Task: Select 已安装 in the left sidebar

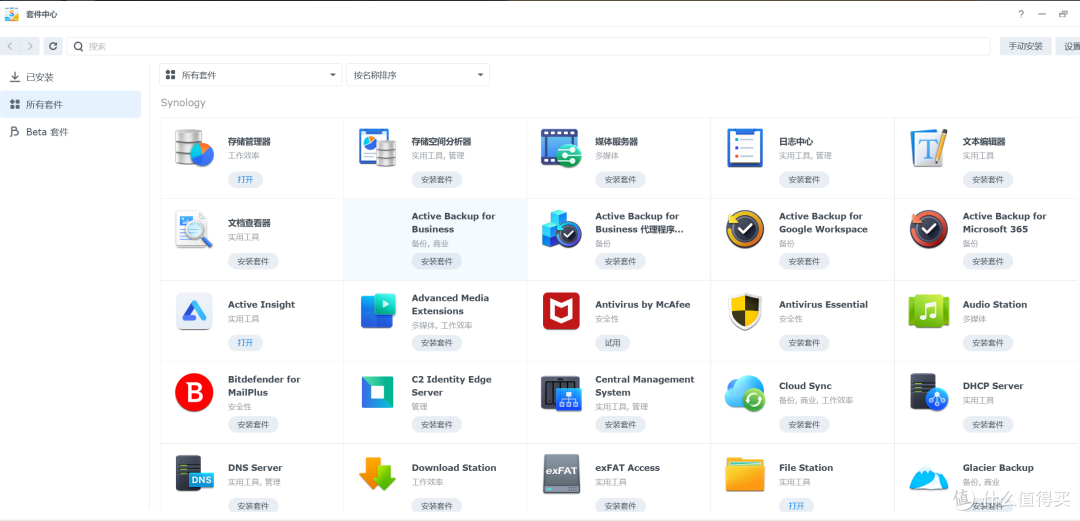Action: (x=40, y=77)
